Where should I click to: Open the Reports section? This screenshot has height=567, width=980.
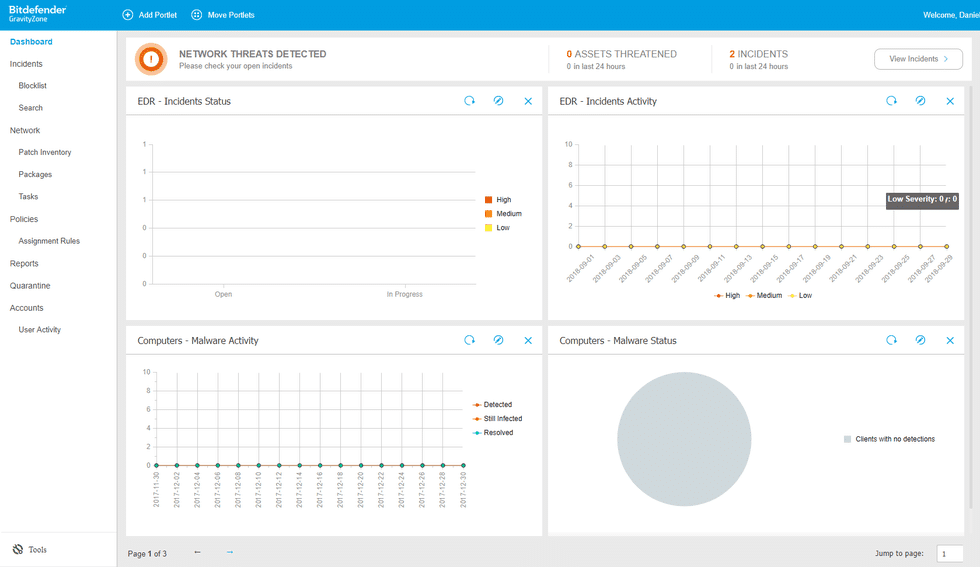(x=24, y=263)
